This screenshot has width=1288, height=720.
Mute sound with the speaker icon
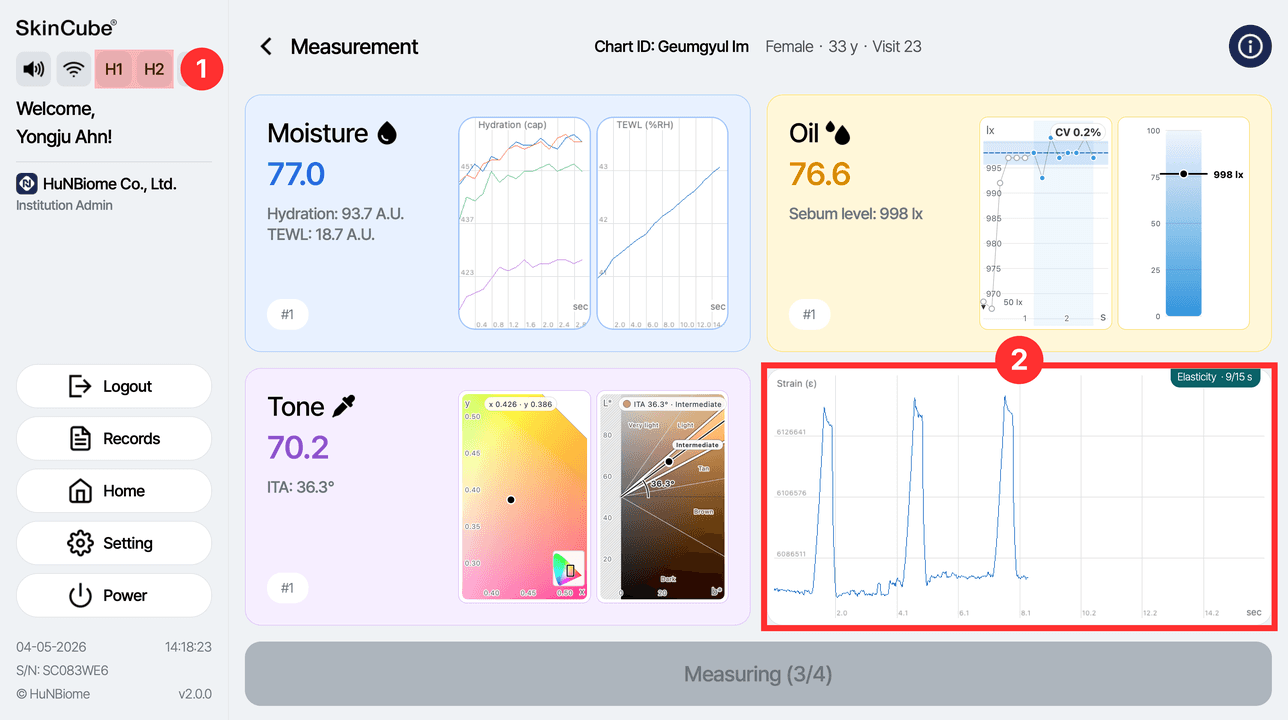(34, 70)
